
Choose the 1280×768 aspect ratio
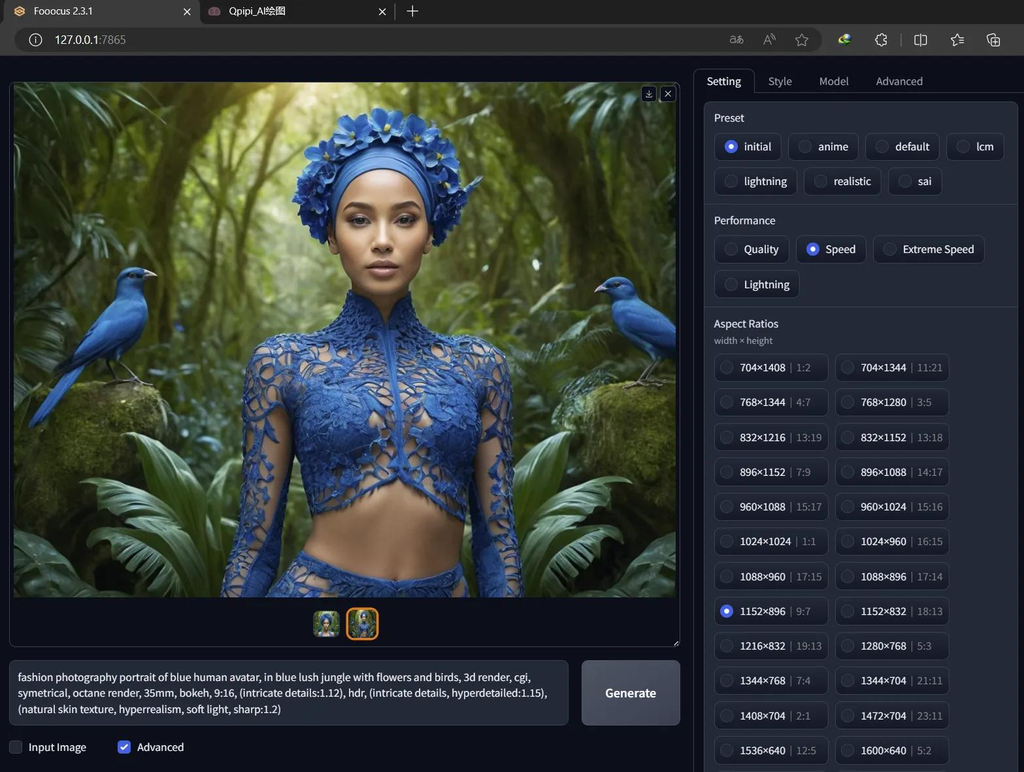[x=892, y=646]
